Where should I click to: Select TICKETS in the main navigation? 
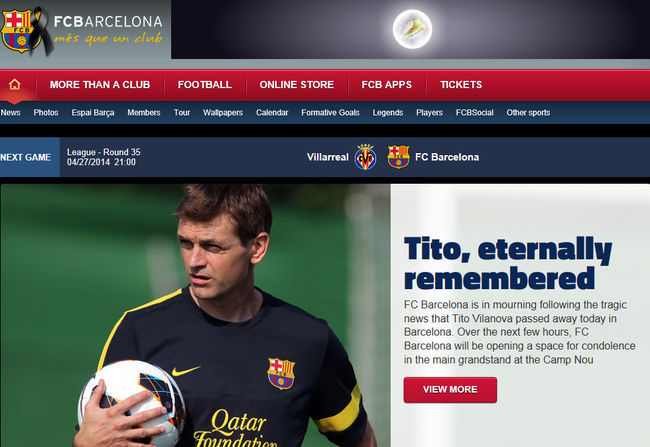(461, 85)
